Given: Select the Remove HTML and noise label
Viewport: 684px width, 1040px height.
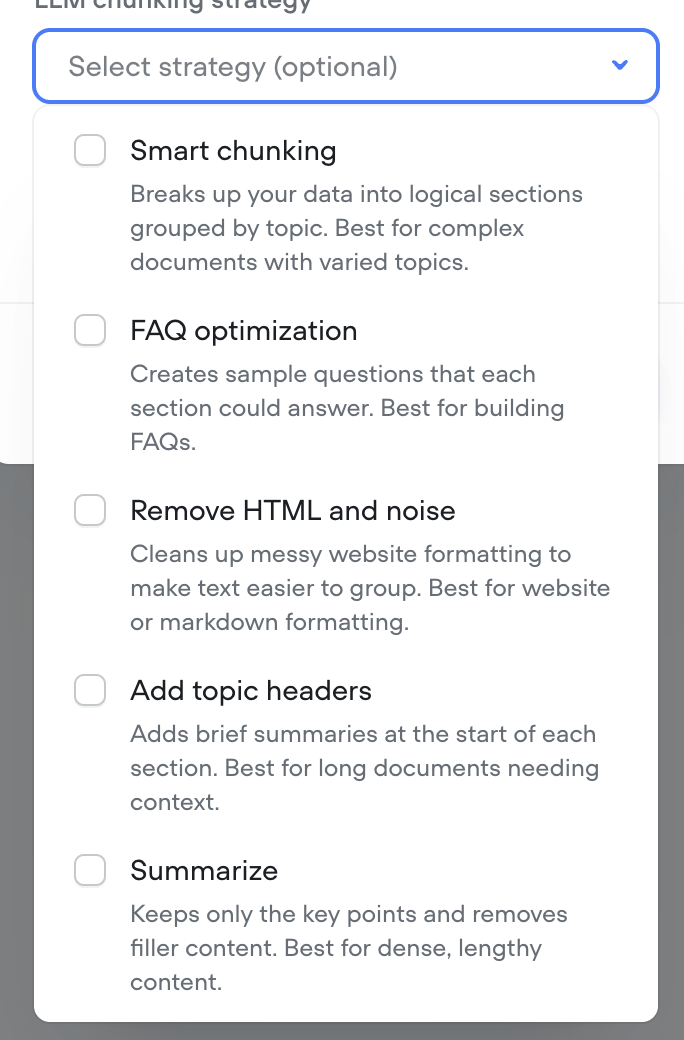Looking at the screenshot, I should pos(293,511).
